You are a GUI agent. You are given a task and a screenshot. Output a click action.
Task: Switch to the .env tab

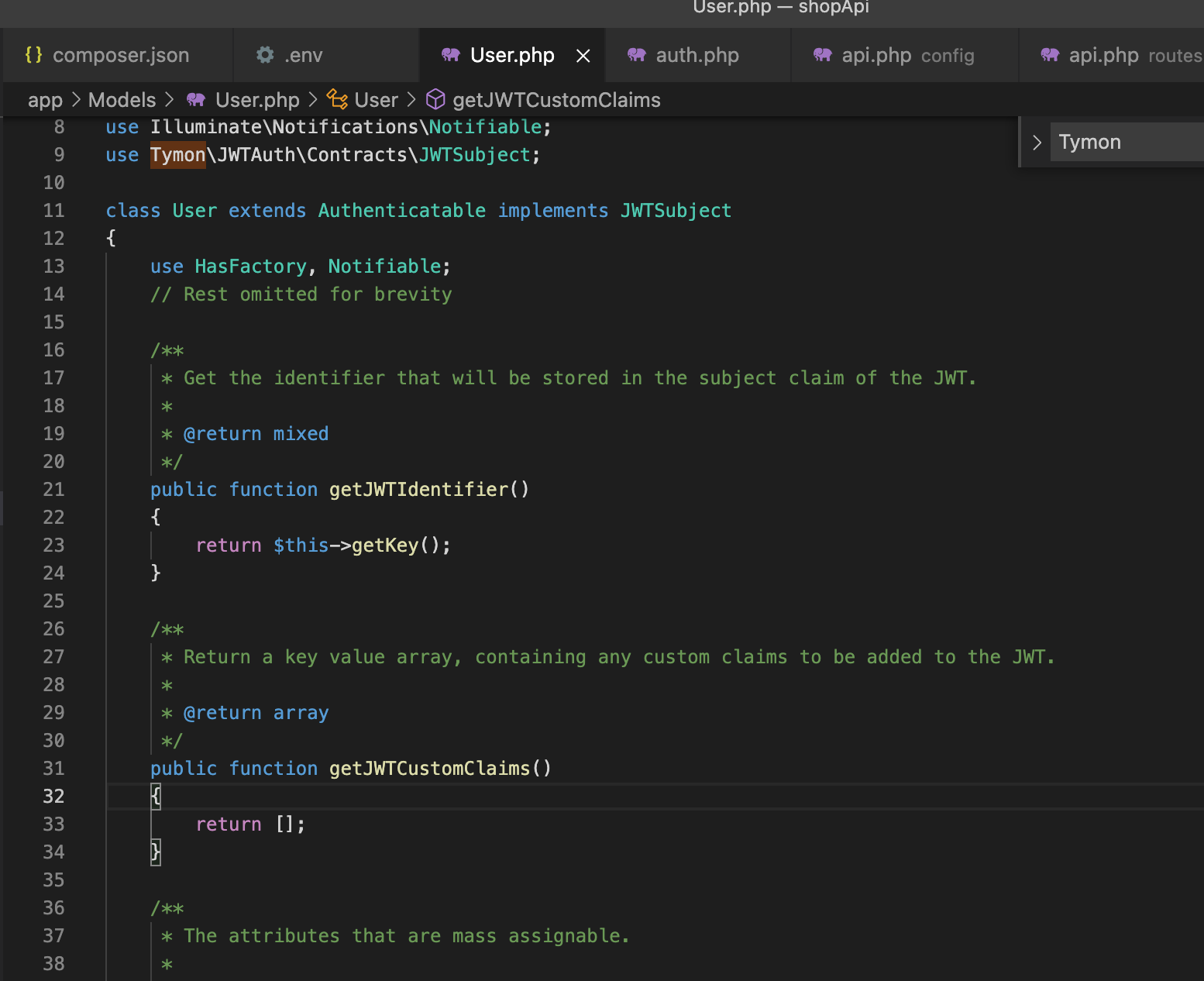[326, 55]
